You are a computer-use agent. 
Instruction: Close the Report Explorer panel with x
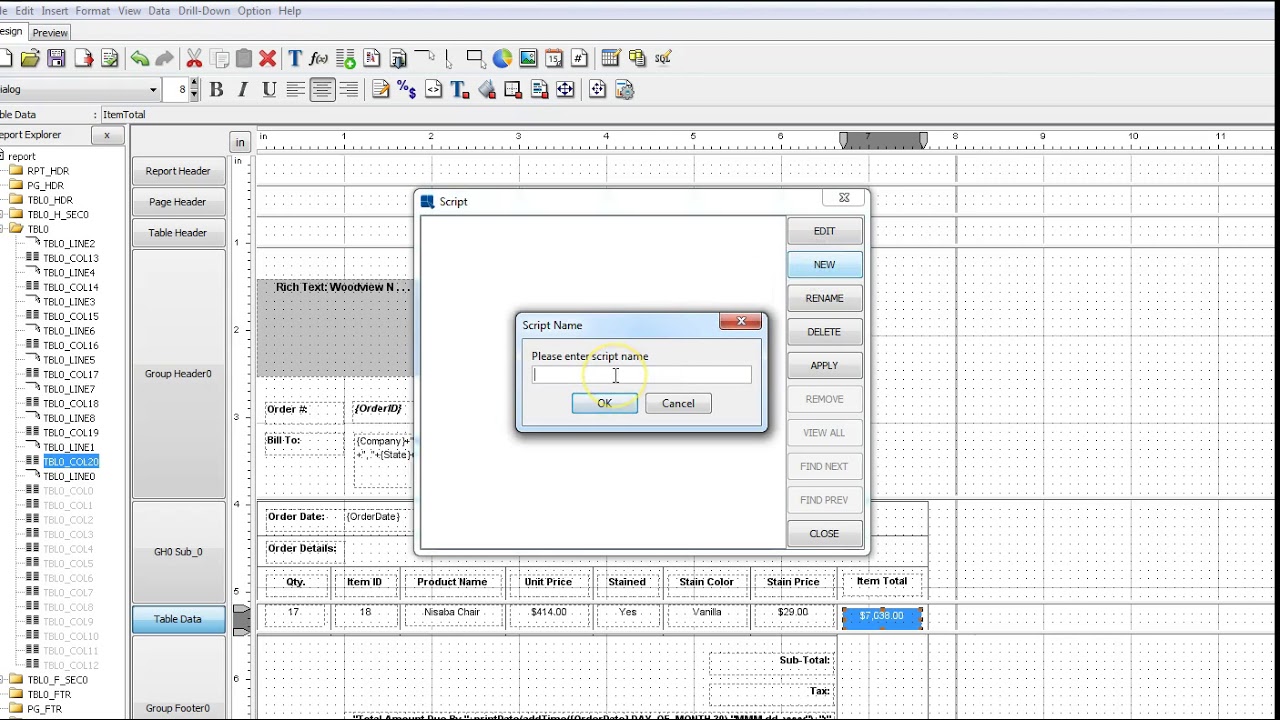pos(107,135)
